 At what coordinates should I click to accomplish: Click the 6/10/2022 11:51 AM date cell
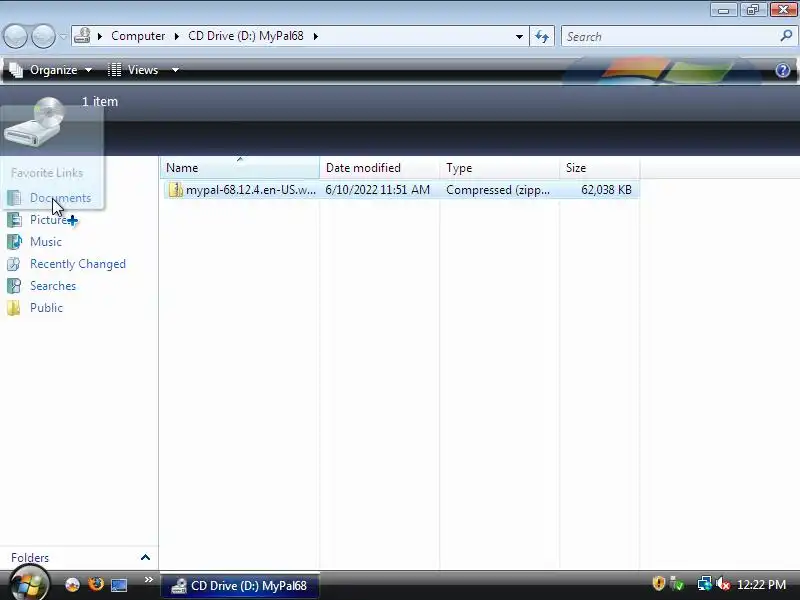378,190
